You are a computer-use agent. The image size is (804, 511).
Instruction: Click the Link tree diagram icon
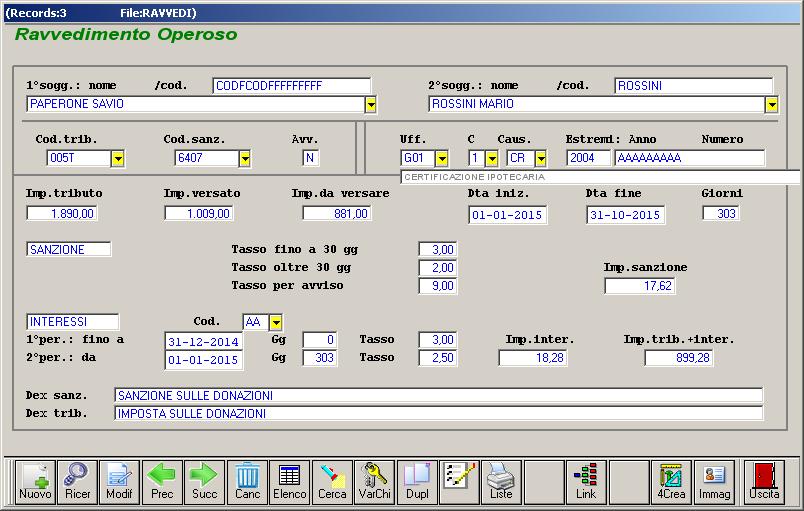(x=586, y=481)
